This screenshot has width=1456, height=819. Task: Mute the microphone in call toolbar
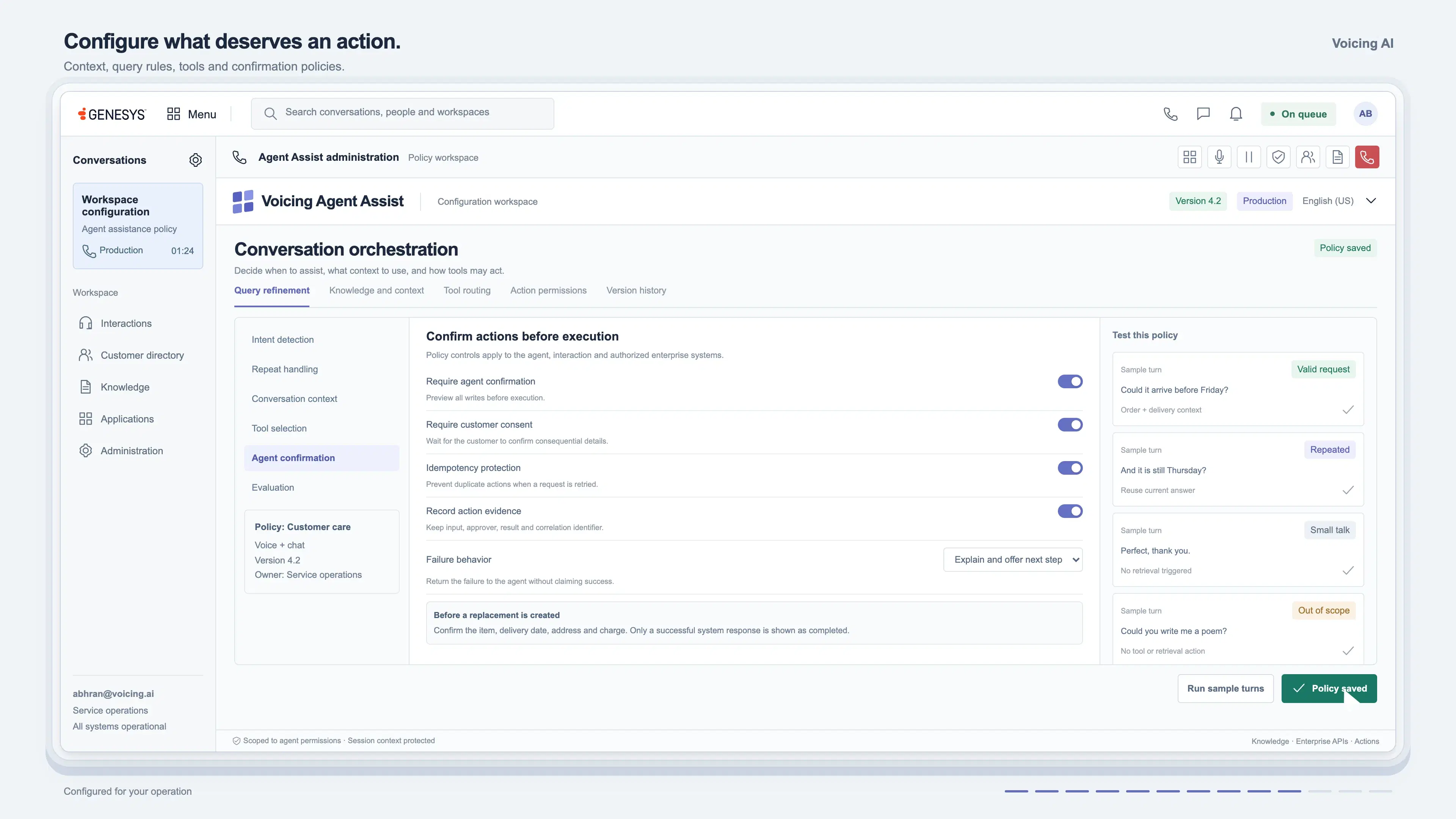point(1219,157)
